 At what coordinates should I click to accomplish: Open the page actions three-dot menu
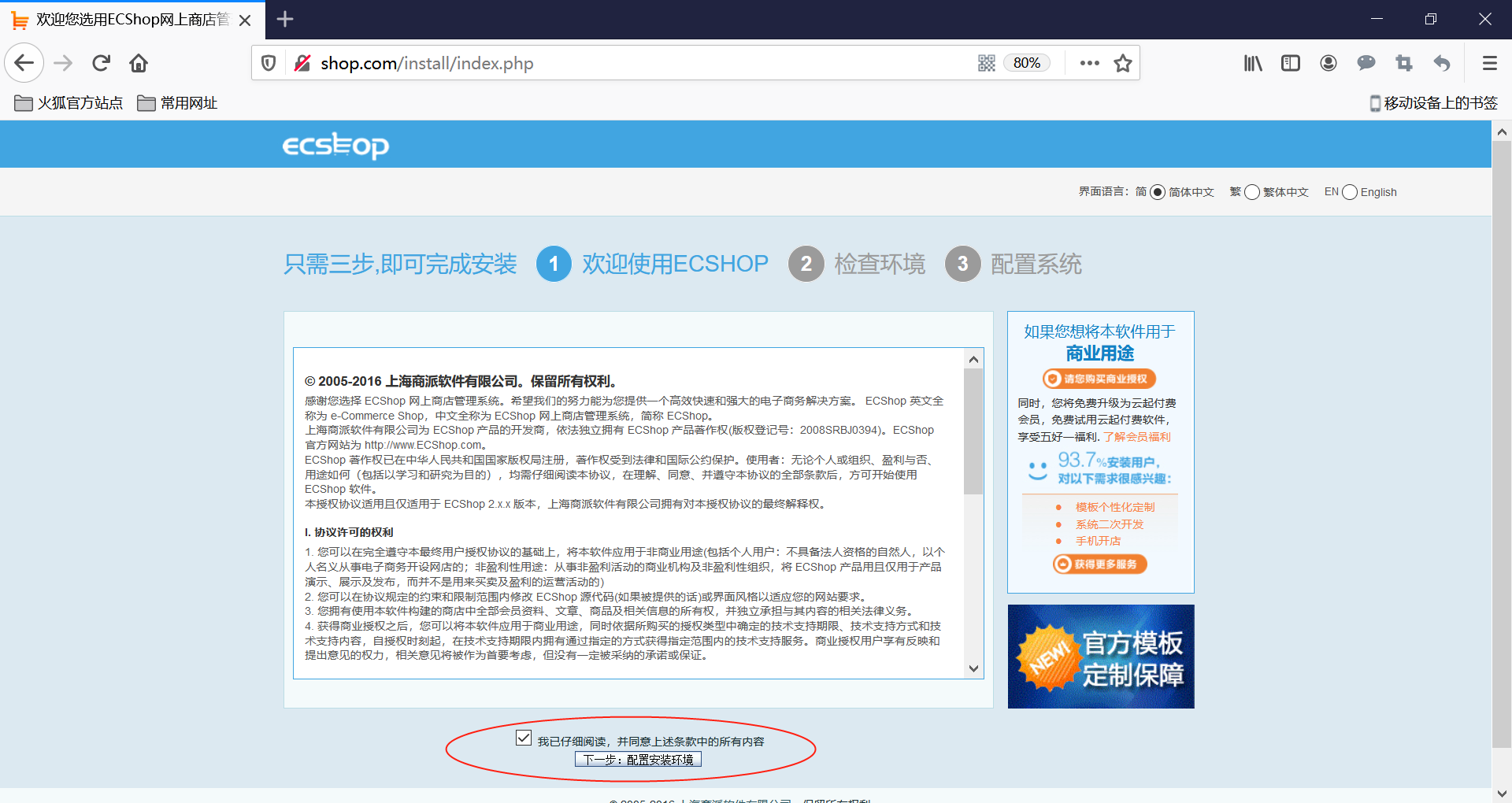(1090, 63)
